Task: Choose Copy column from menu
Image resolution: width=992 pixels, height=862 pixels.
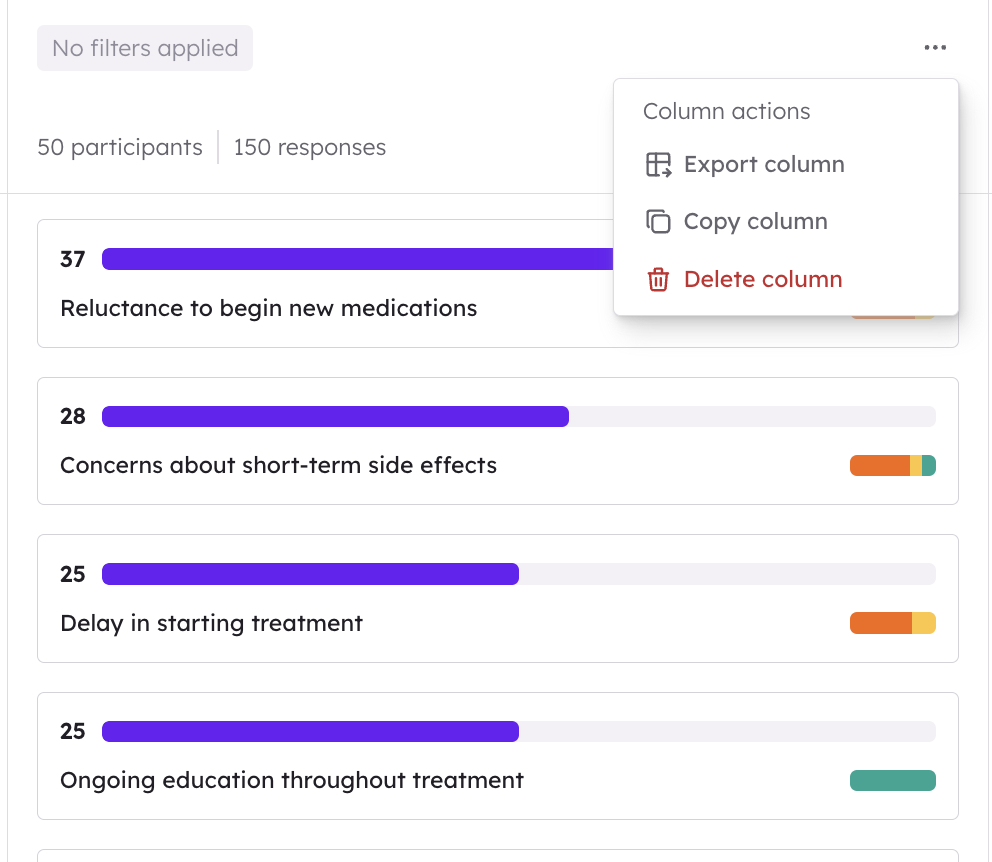Action: click(755, 222)
